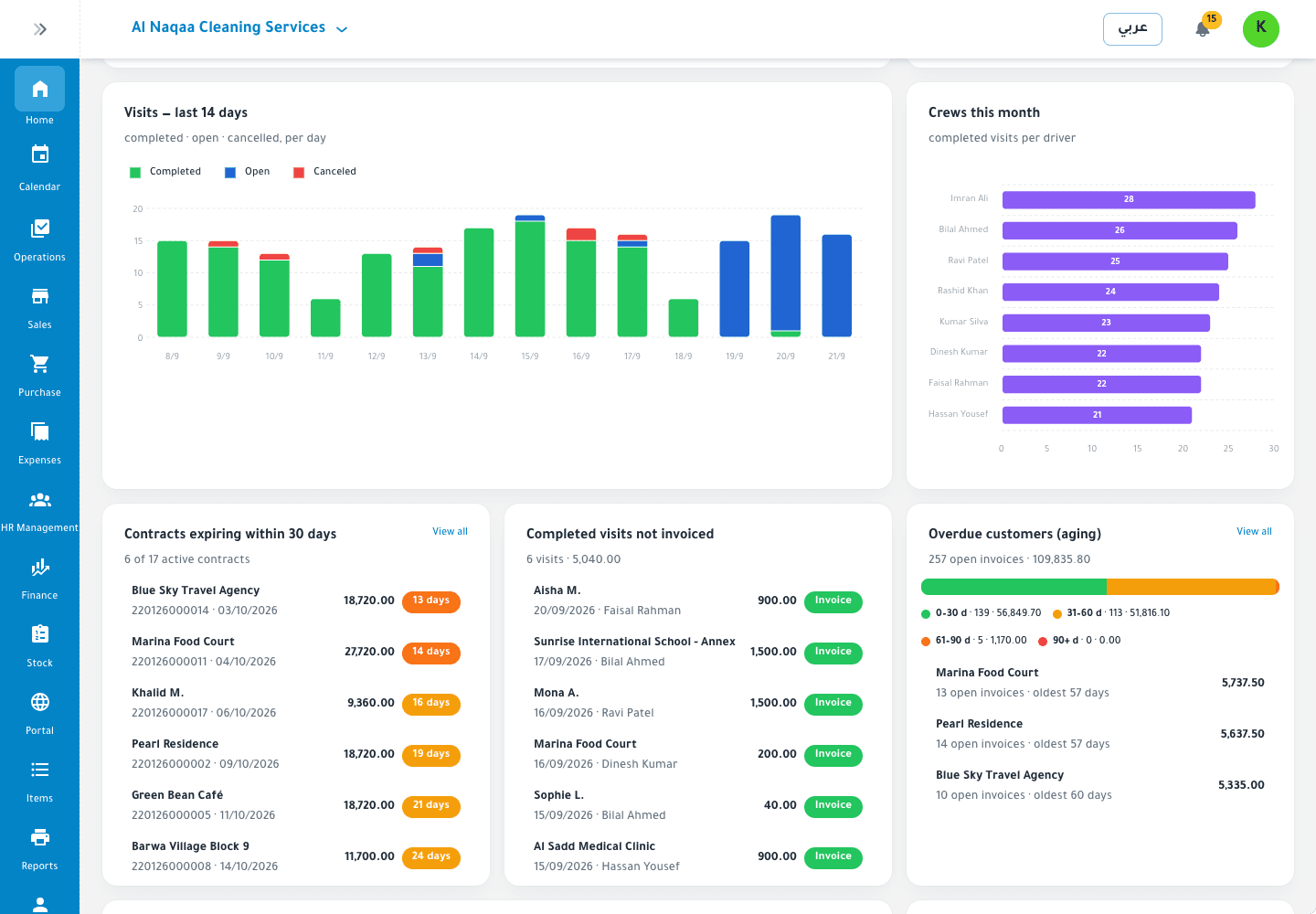The width and height of the screenshot is (1316, 914).
Task: Open Pearl Residence overdue customer row
Action: [x=1100, y=734]
